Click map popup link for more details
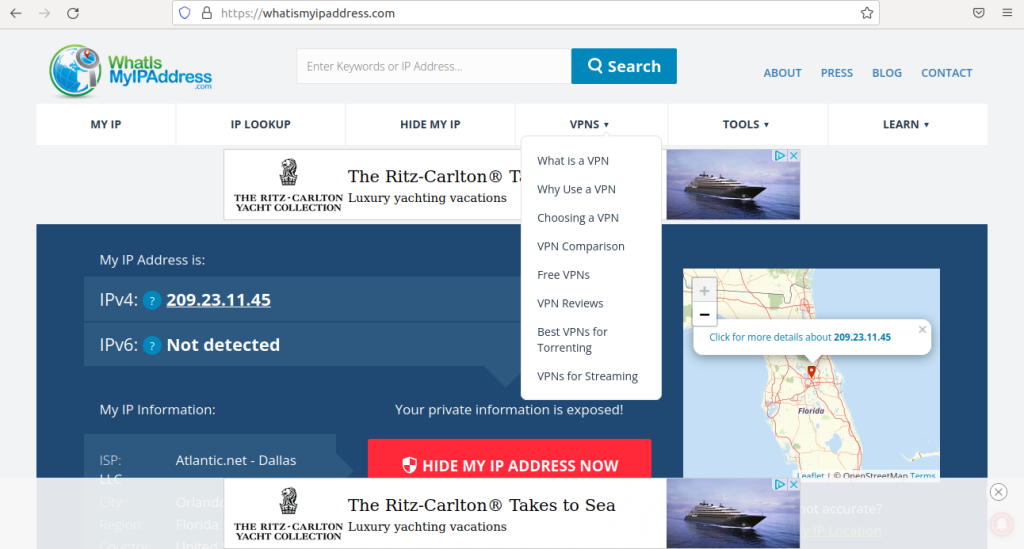The image size is (1024, 549). click(800, 337)
